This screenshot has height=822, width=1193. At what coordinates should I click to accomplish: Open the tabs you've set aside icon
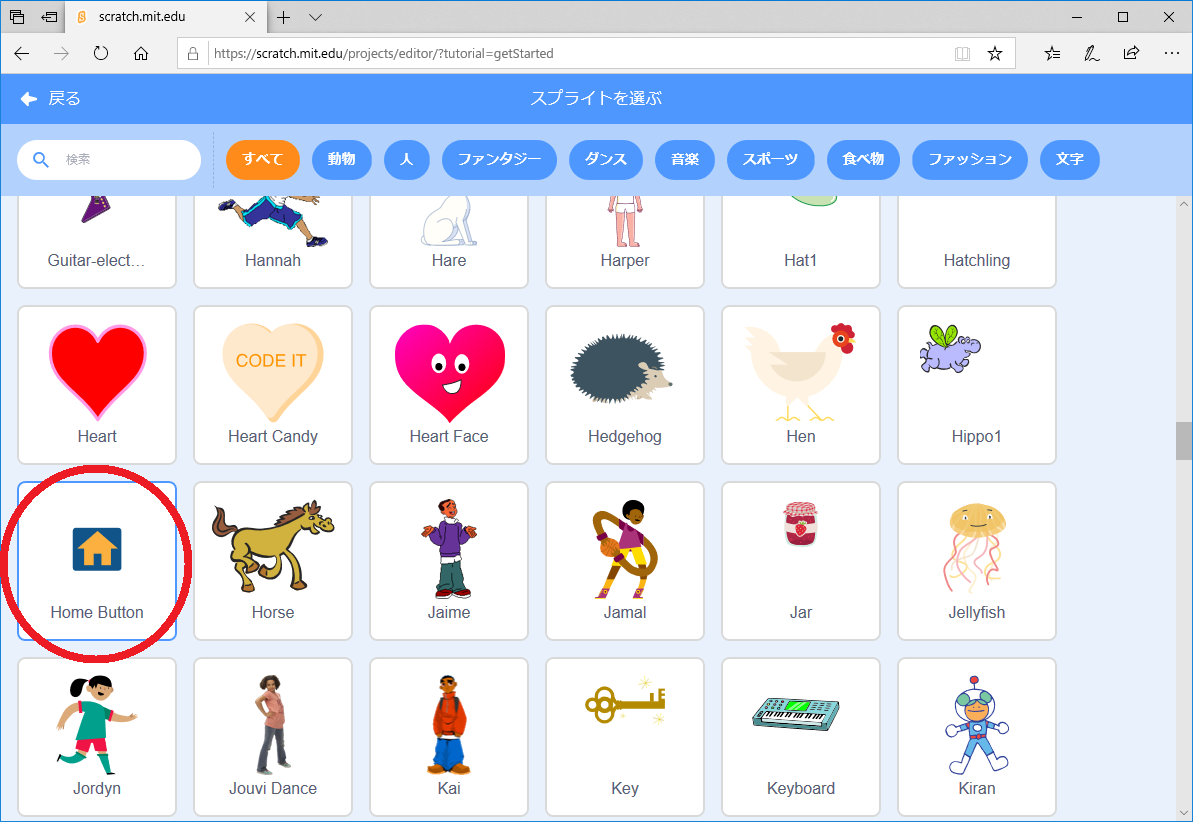click(x=17, y=17)
